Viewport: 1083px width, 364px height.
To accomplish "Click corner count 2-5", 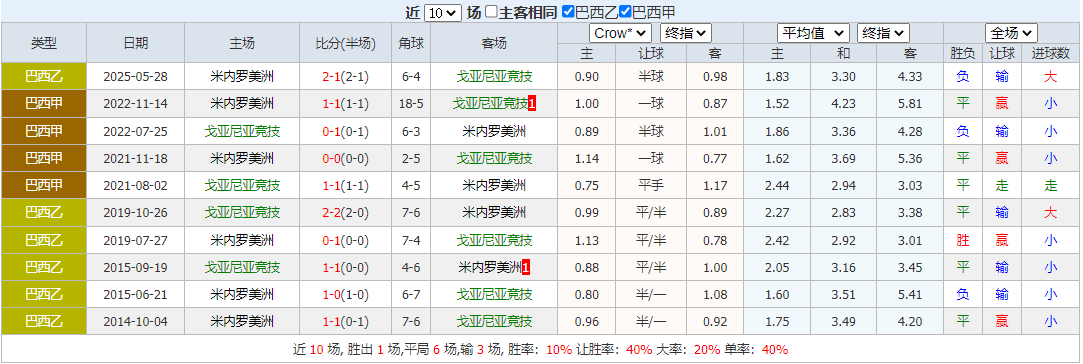I will (411, 158).
